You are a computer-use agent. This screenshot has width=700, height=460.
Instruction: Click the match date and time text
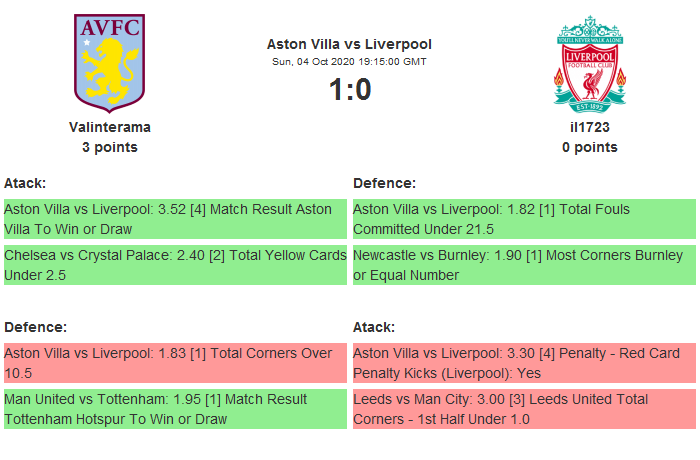coord(349,62)
